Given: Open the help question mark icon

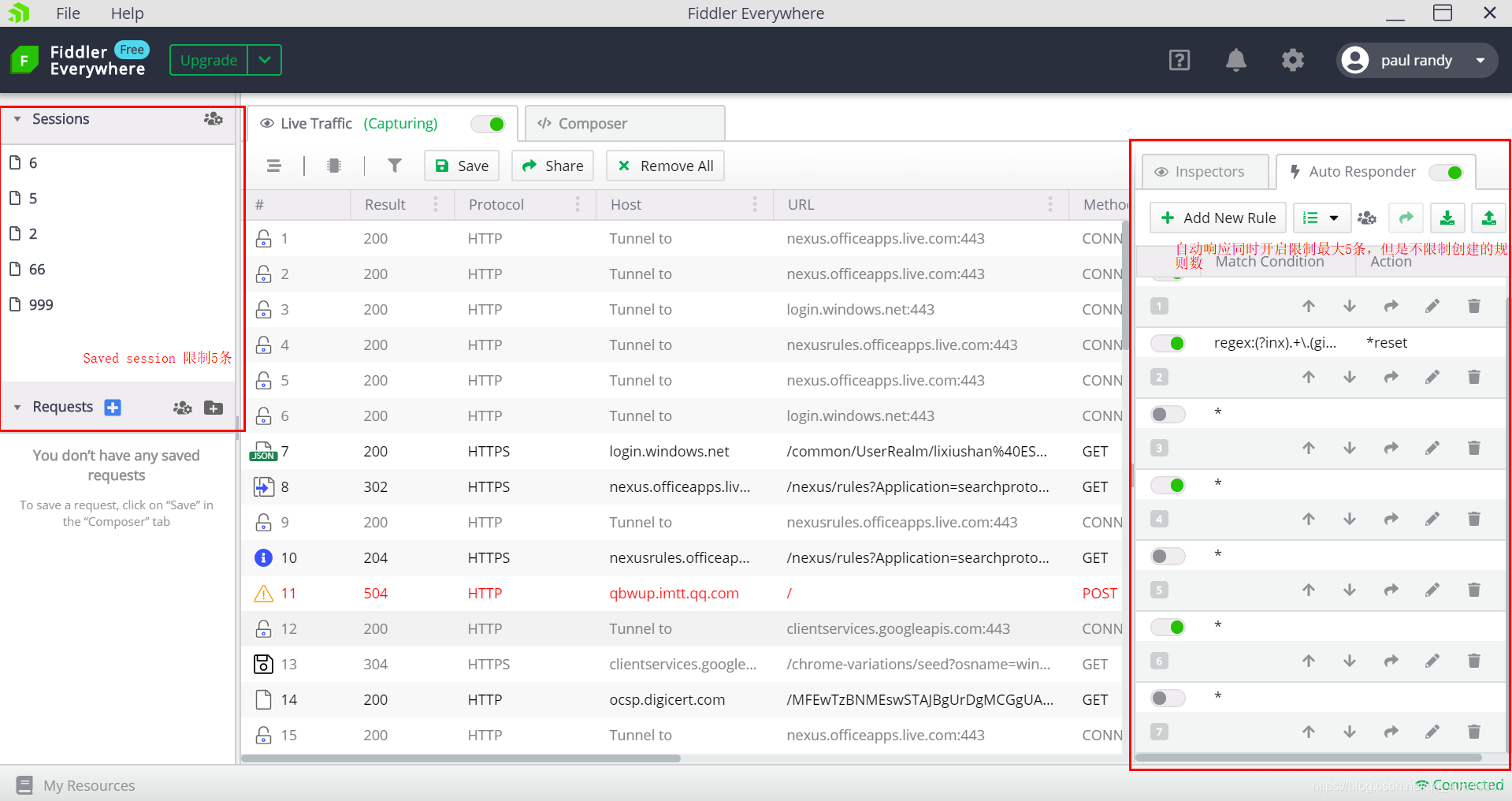Looking at the screenshot, I should [x=1180, y=60].
